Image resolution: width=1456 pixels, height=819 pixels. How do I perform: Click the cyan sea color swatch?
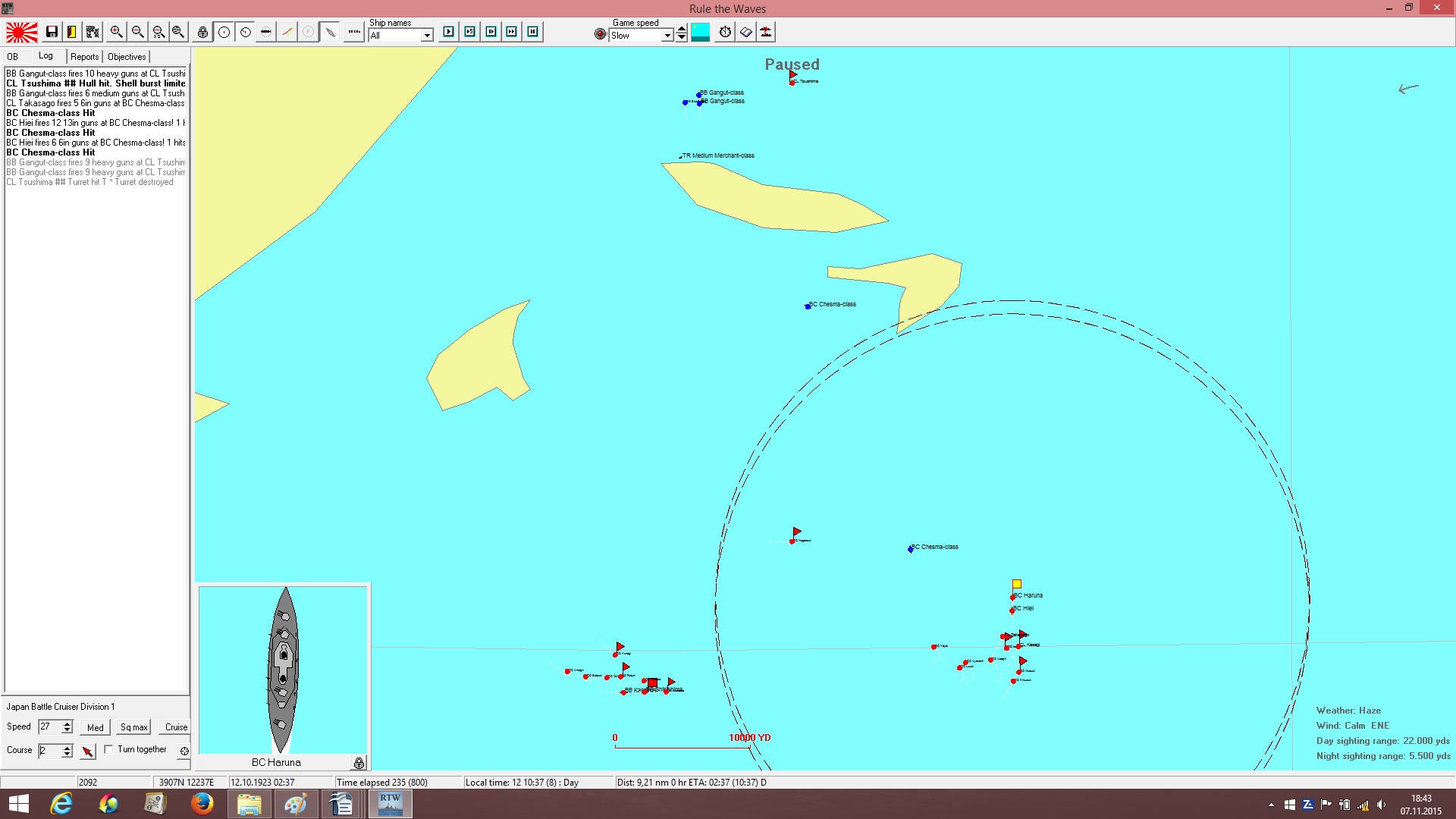[700, 32]
